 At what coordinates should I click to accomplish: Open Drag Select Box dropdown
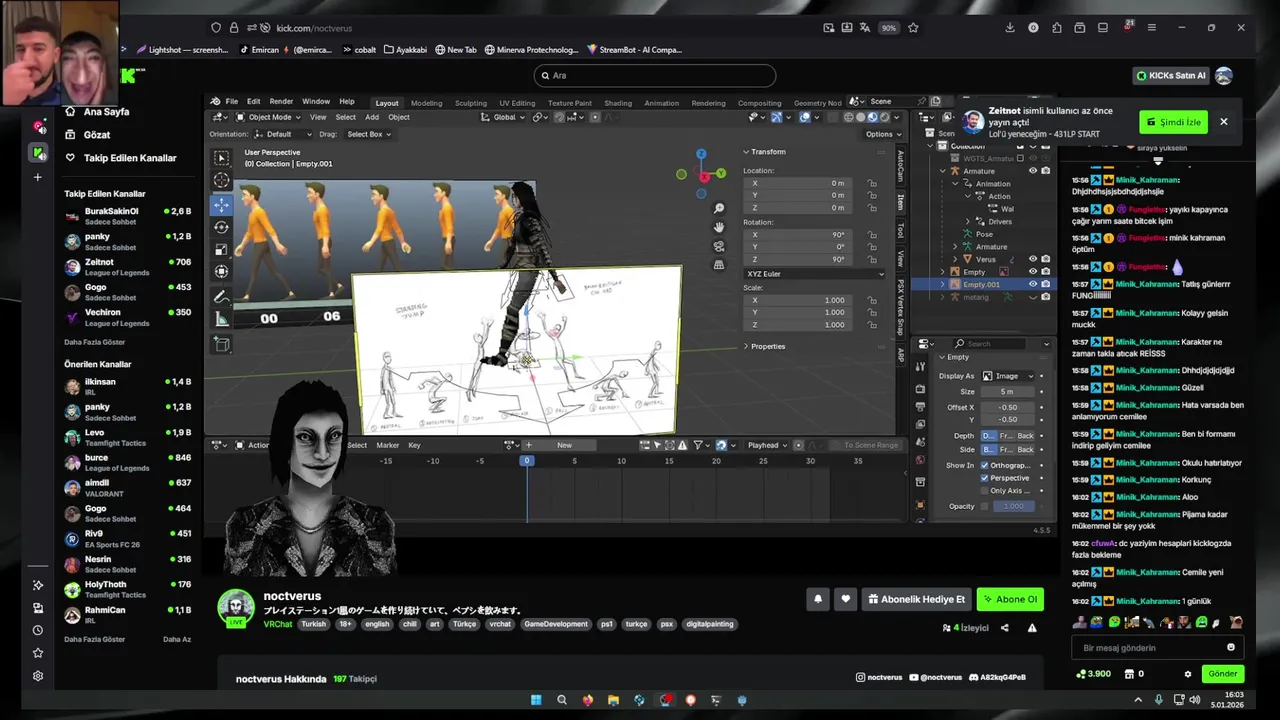click(369, 134)
